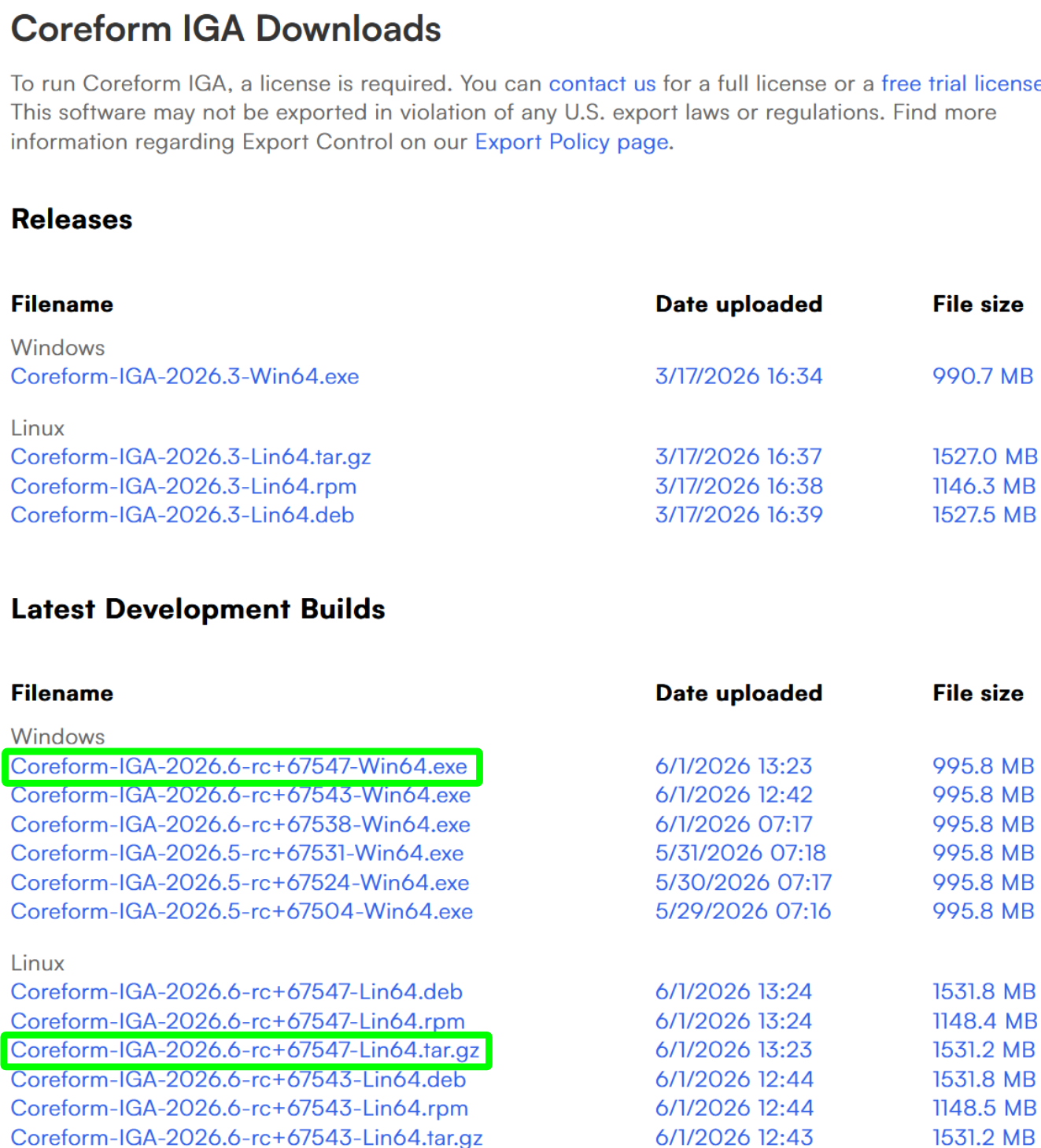This screenshot has height=1148, width=1041.
Task: Select the date 6/1/2026 07:17
Action: tap(734, 825)
